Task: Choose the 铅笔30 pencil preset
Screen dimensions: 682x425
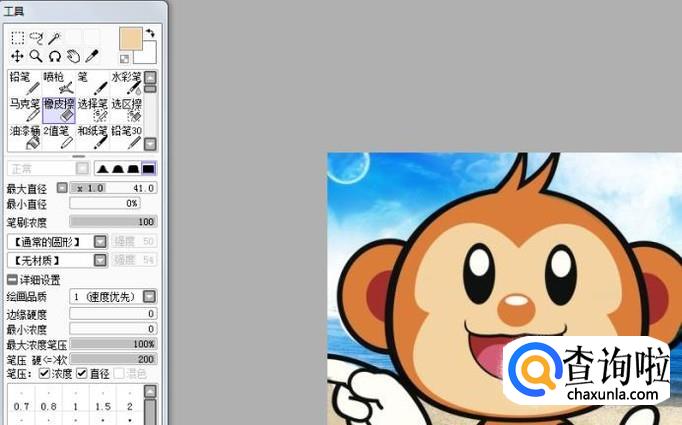Action: (127, 137)
